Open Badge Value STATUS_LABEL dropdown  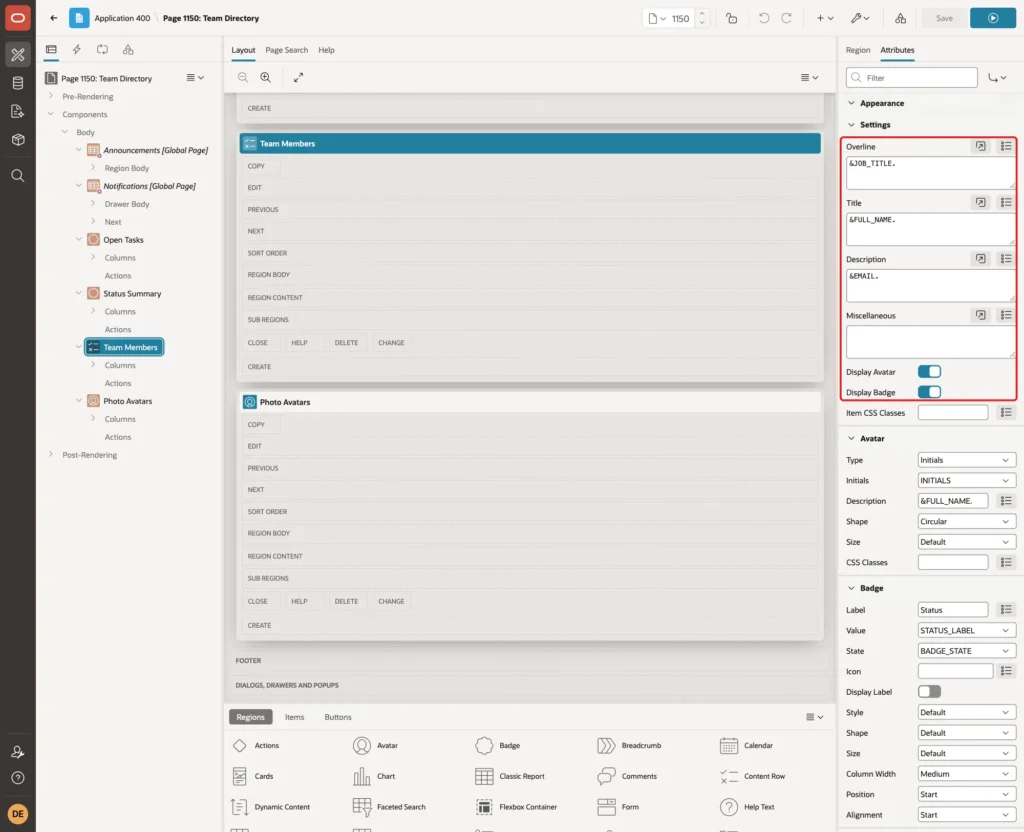(967, 631)
